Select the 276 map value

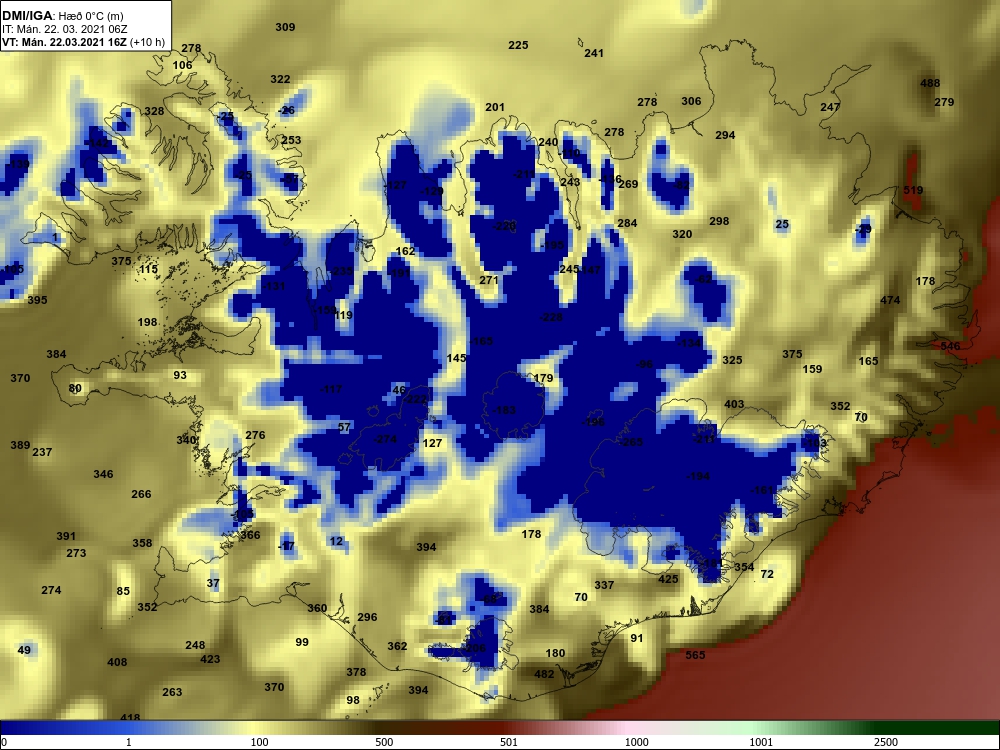[255, 435]
